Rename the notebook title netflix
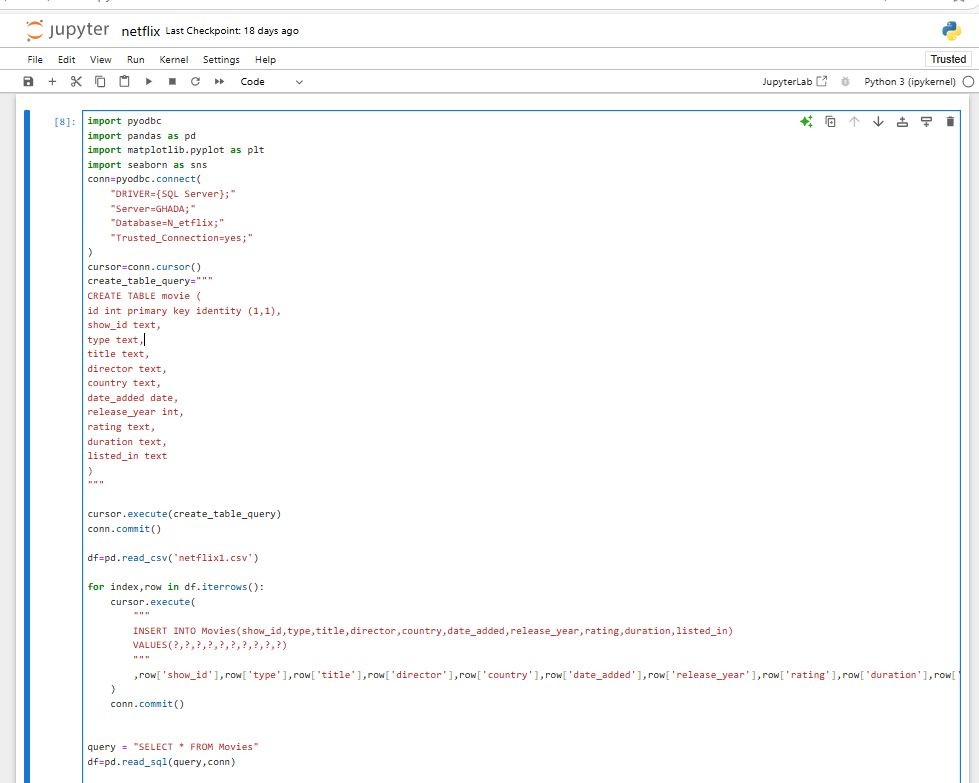979x783 pixels. [140, 31]
